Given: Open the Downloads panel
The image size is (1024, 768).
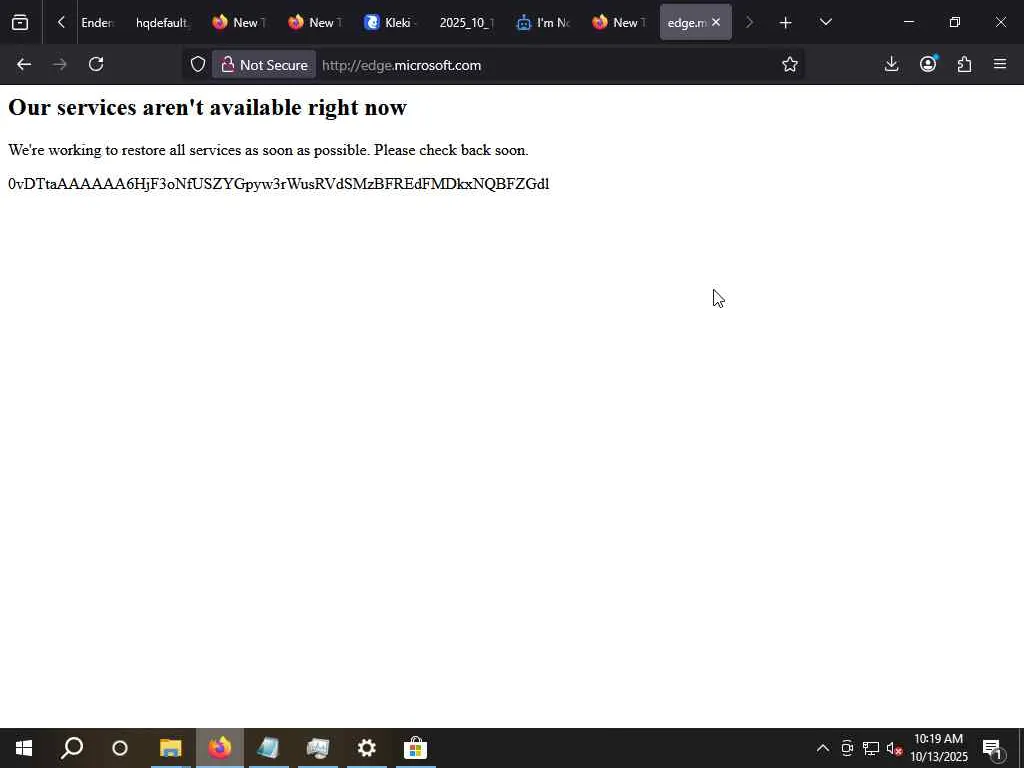Looking at the screenshot, I should 891,65.
